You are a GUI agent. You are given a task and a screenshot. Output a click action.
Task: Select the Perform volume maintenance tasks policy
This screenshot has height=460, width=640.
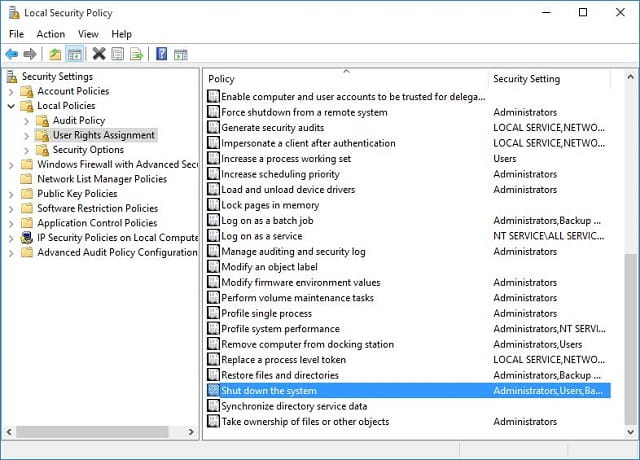[408, 298]
